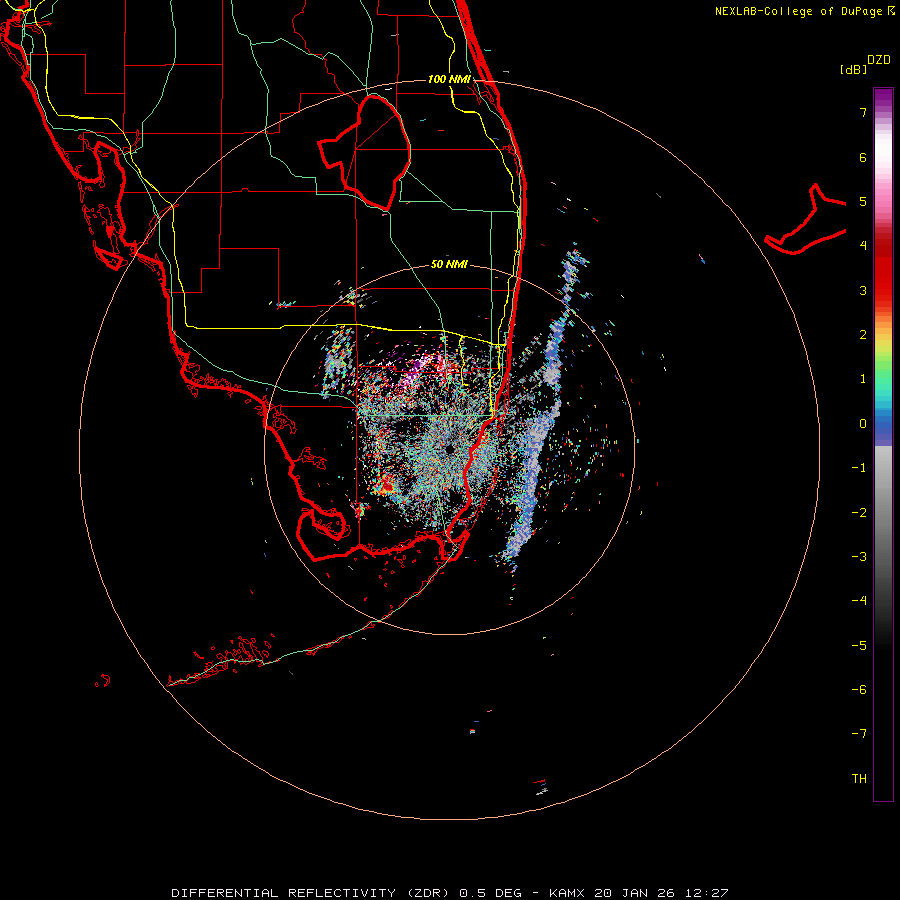Click the 4 value on the color scale
The width and height of the screenshot is (900, 900).
(x=863, y=246)
